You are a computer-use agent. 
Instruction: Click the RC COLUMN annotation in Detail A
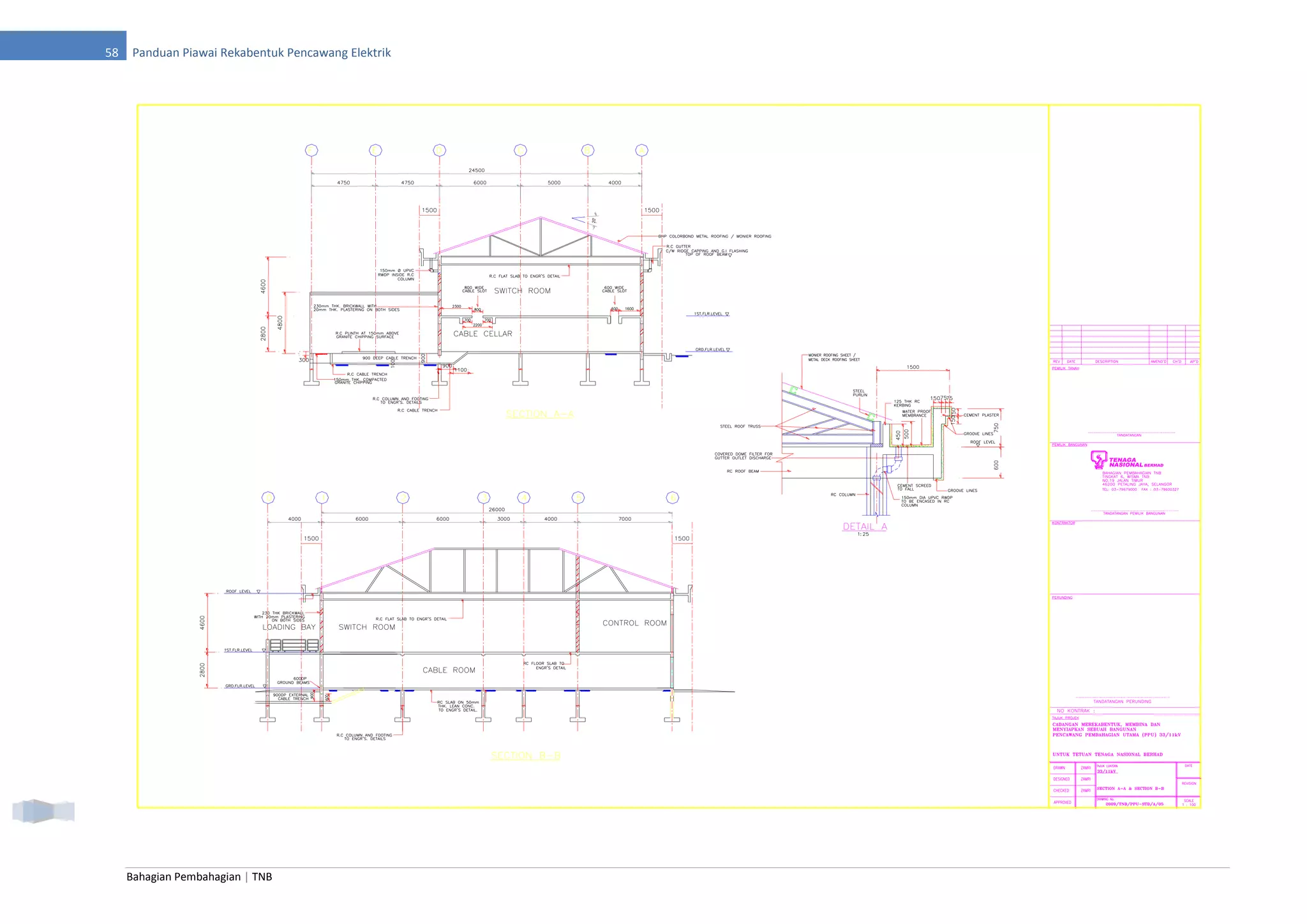tap(843, 495)
